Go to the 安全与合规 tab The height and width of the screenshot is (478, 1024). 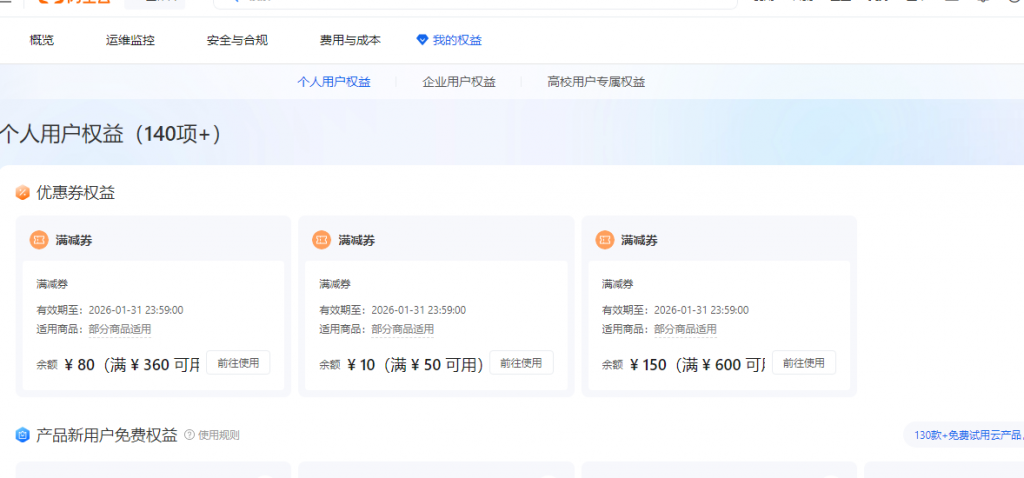pos(237,40)
